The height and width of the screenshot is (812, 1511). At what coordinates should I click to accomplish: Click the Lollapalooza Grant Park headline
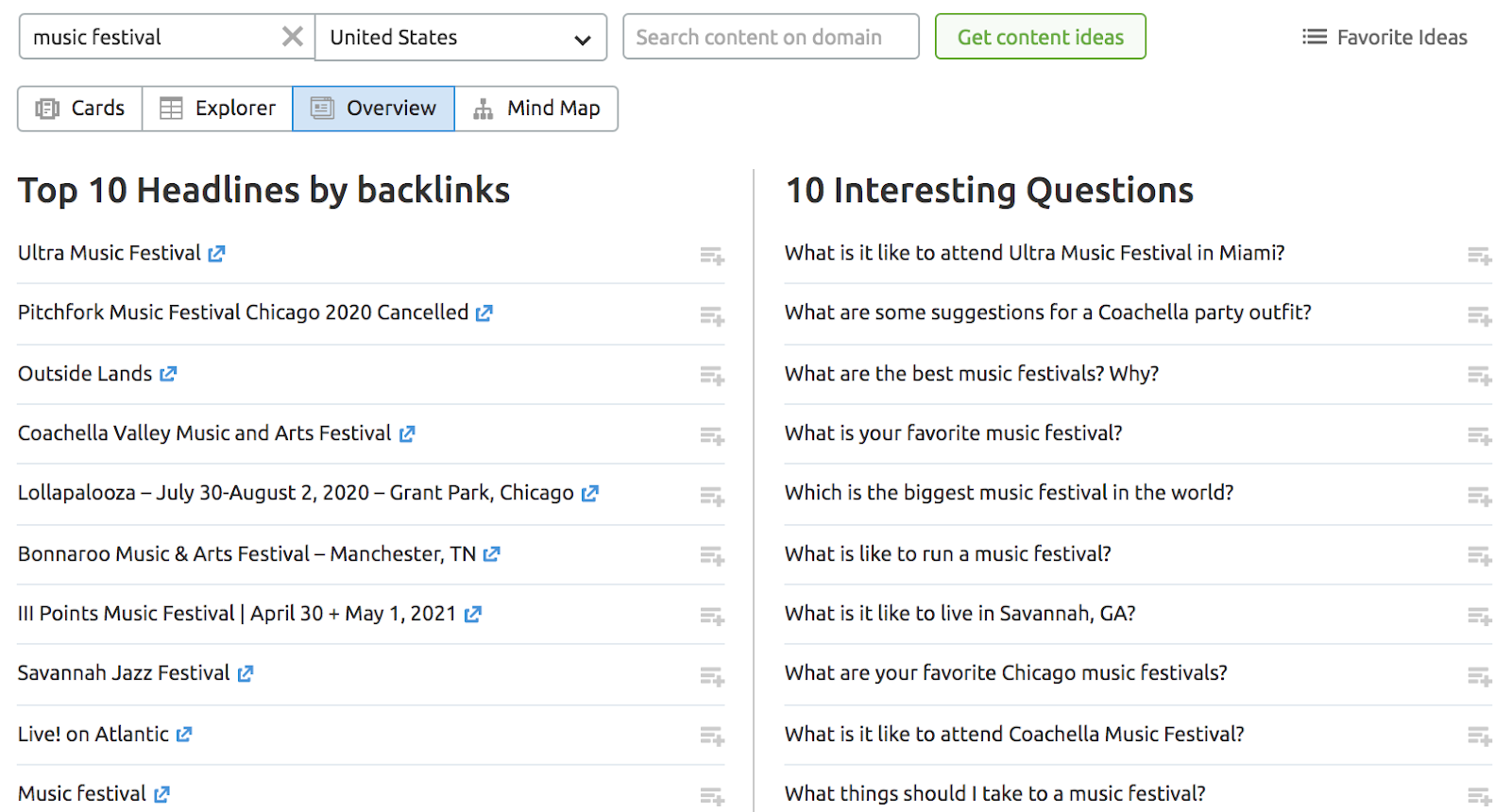point(296,493)
